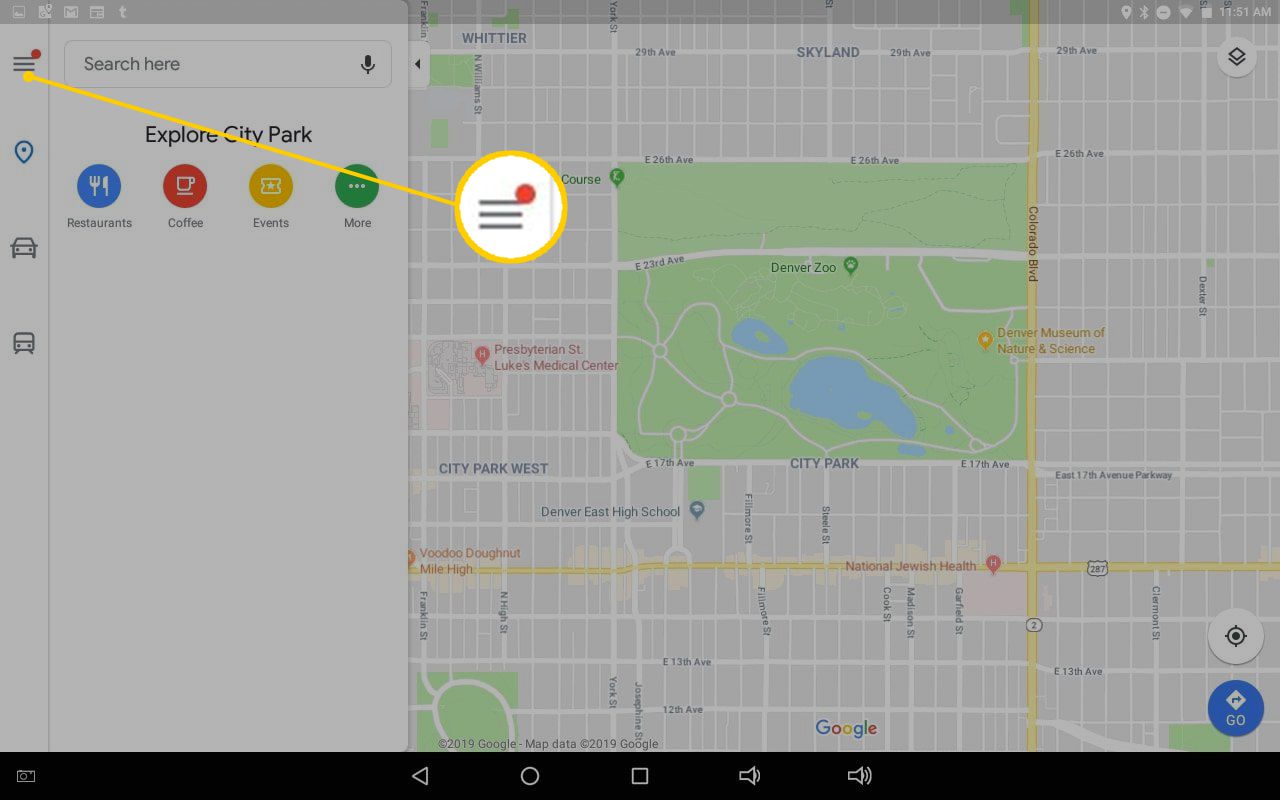Tap Android Recents square button
Screen dimensions: 1280x800
(x=640, y=776)
